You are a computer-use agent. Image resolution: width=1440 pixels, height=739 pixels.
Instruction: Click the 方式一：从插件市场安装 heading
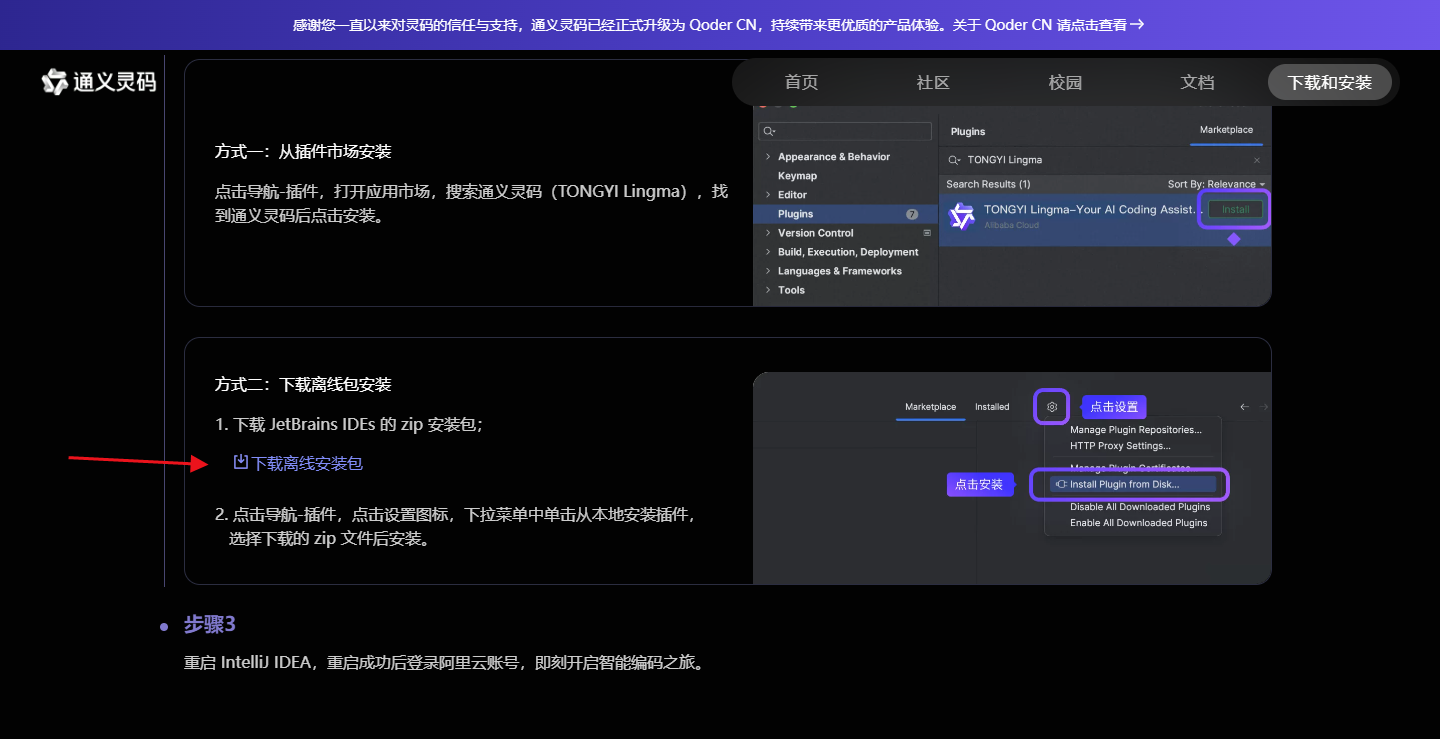(x=303, y=152)
